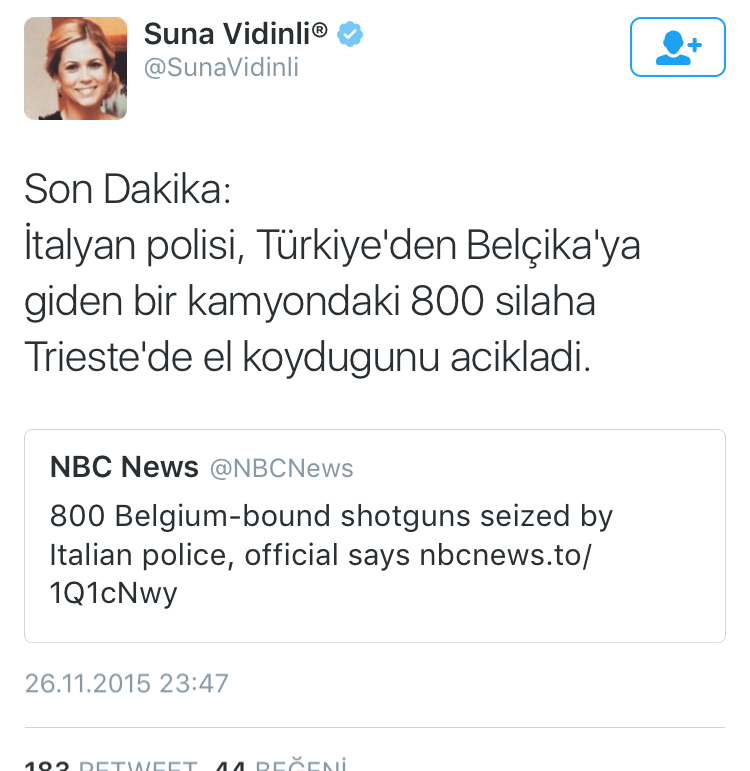Tap the "1Q1cNwy" link ending
This screenshot has width=750, height=771.
click(x=113, y=593)
